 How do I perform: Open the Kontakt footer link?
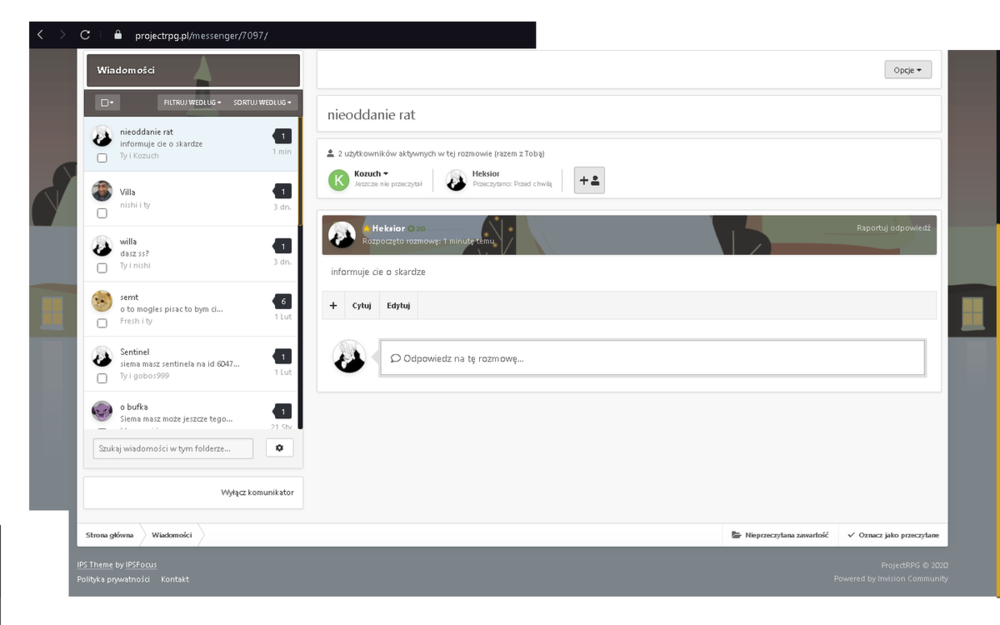tap(175, 579)
